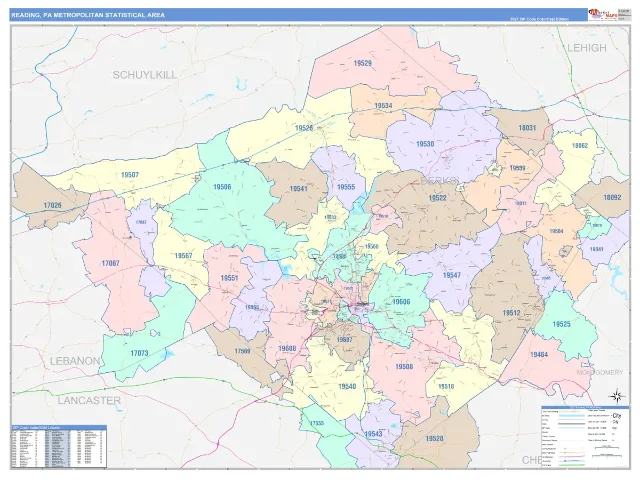Click ZIP code 19522 label
640x480 pixels.
click(437, 198)
